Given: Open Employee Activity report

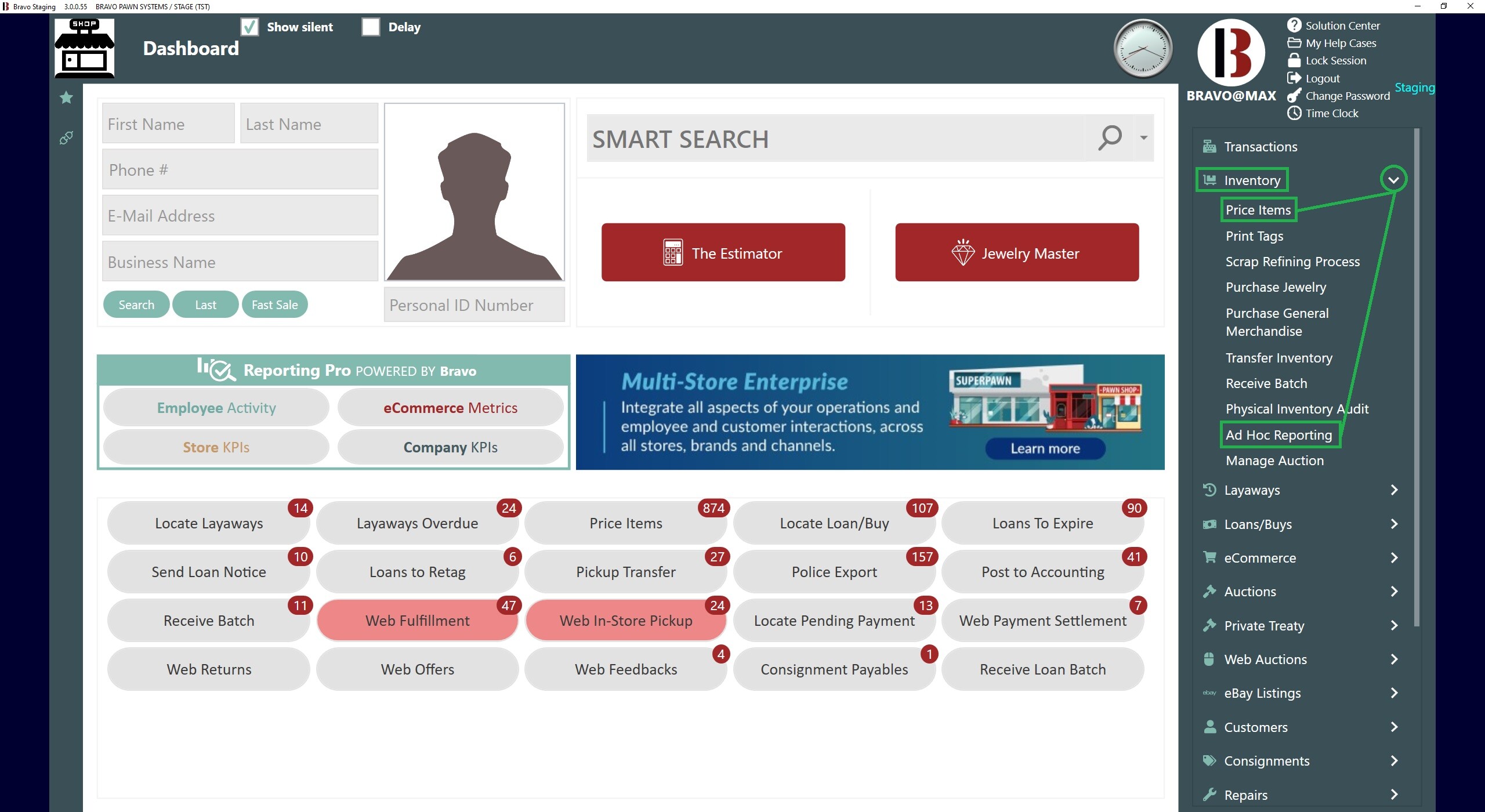Looking at the screenshot, I should tap(216, 408).
